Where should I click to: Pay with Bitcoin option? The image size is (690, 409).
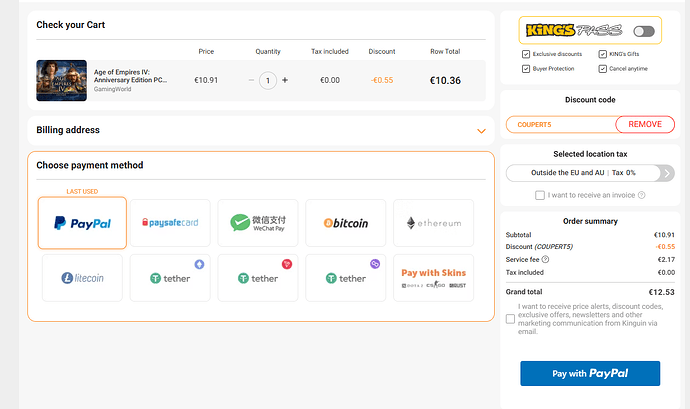pos(345,223)
